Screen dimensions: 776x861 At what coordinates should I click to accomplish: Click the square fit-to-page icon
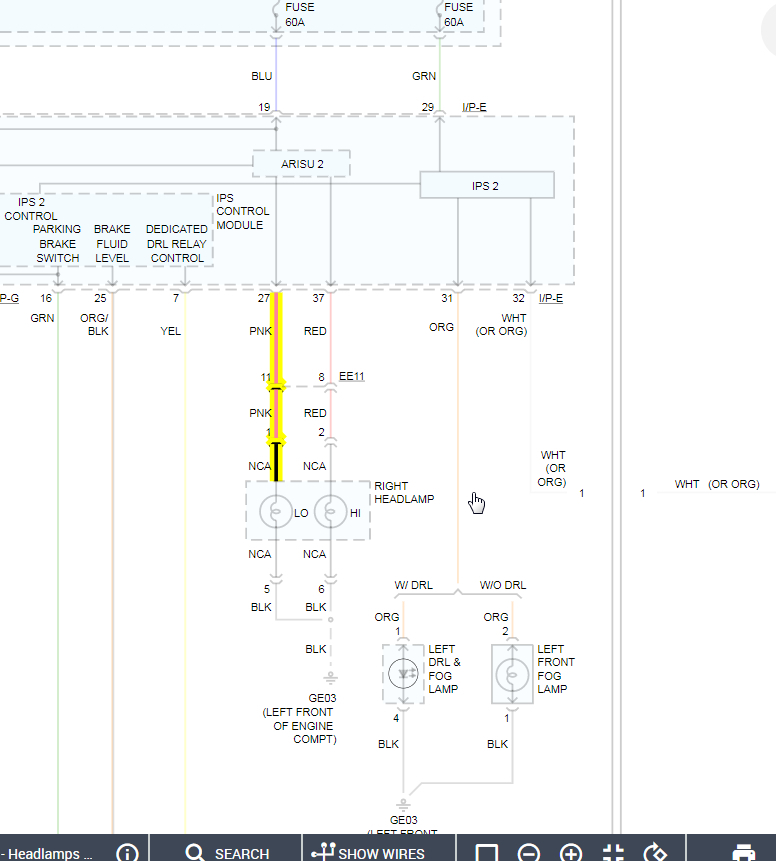(x=486, y=853)
